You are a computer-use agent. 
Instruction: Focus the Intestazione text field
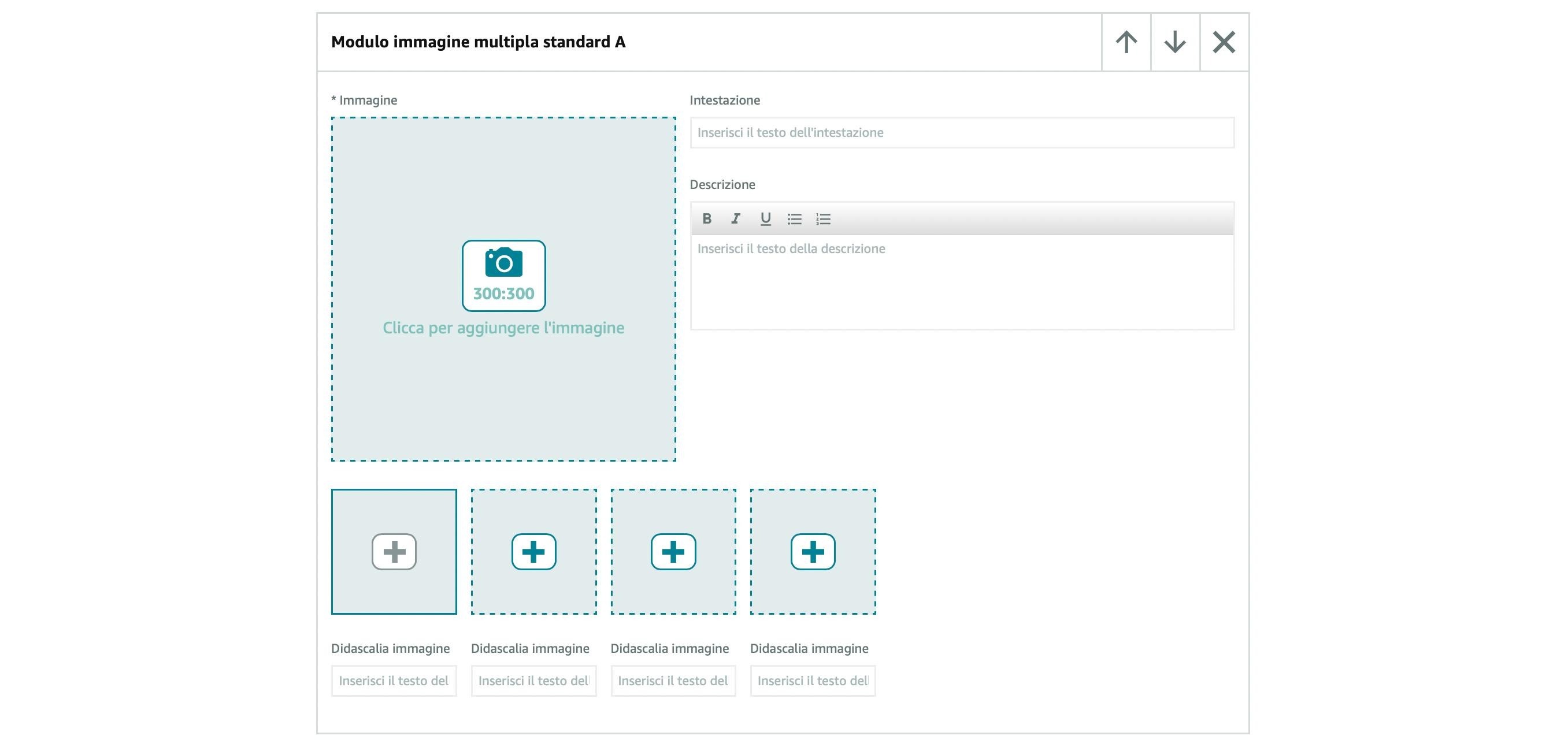(962, 133)
